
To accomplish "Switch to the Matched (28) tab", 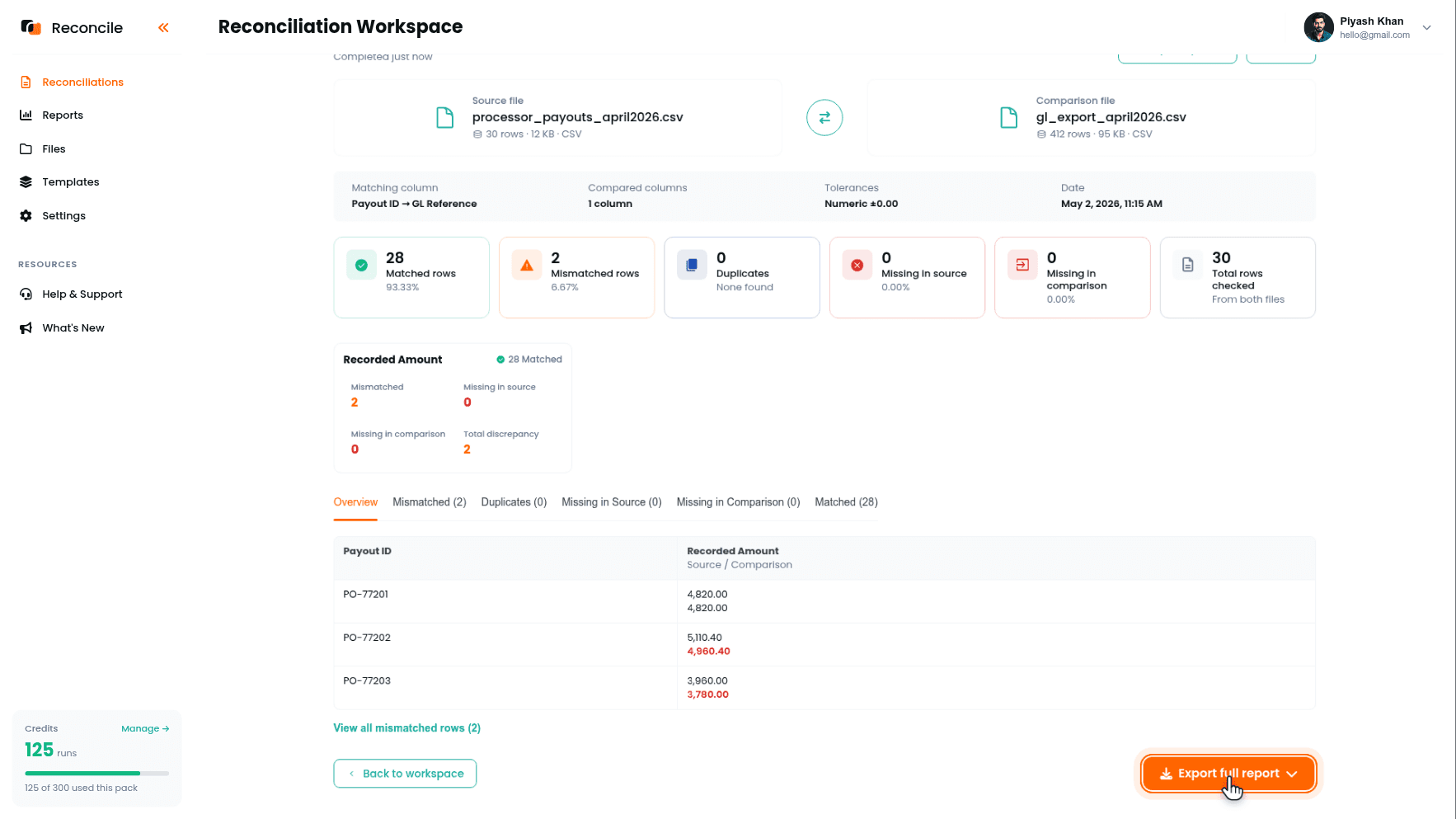I will click(846, 502).
